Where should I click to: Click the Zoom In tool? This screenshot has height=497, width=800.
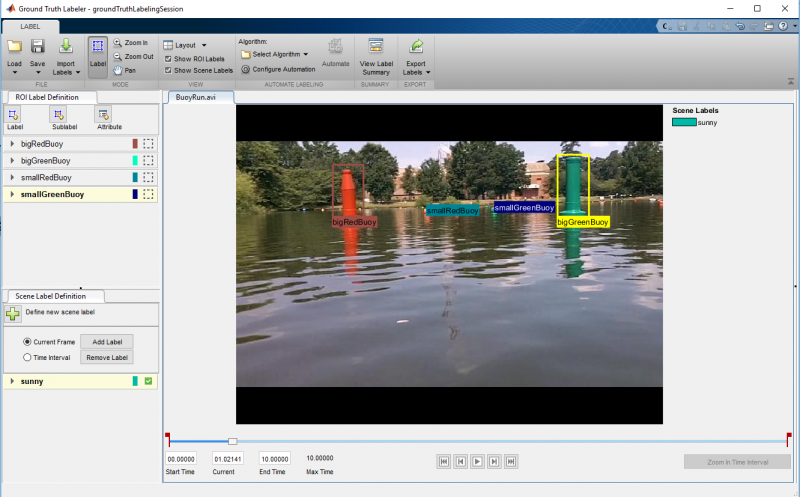[x=131, y=43]
